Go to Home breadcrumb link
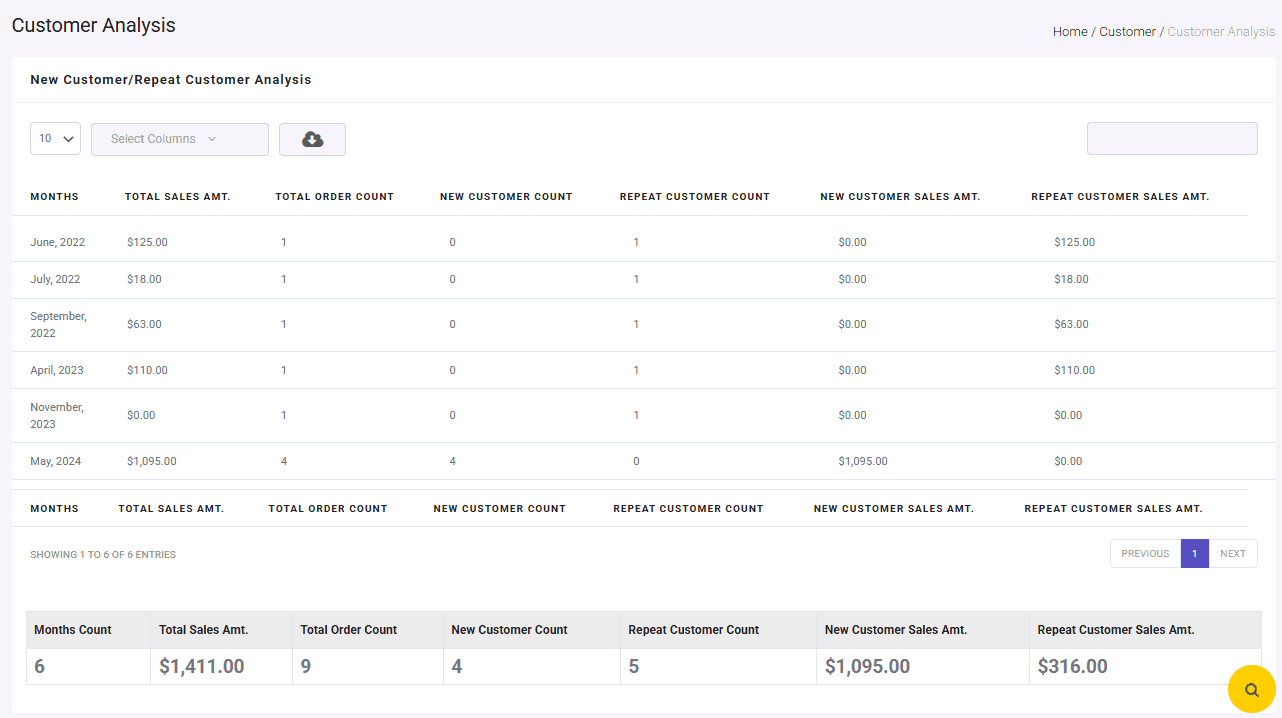1282x718 pixels. [x=1069, y=32]
